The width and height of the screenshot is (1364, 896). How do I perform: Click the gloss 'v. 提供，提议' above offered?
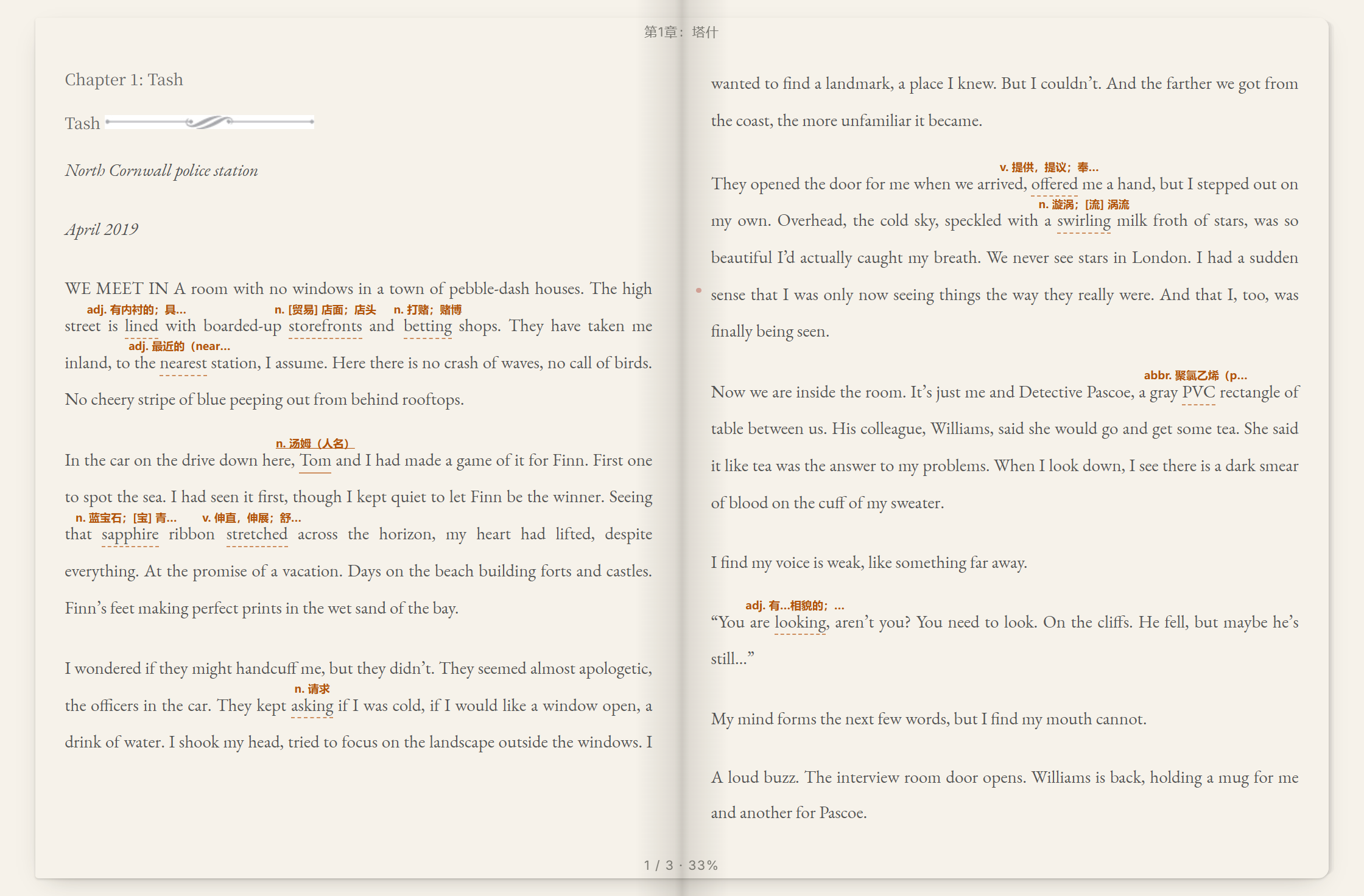[1049, 167]
